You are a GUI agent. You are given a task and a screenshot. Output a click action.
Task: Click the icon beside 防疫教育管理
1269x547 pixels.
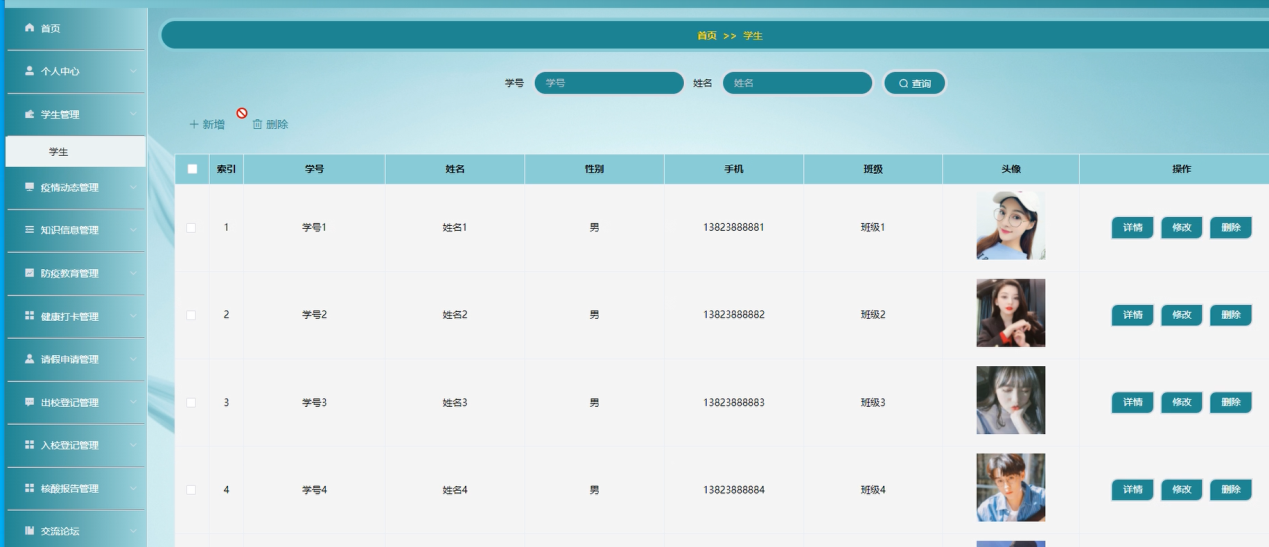pyautogui.click(x=29, y=273)
